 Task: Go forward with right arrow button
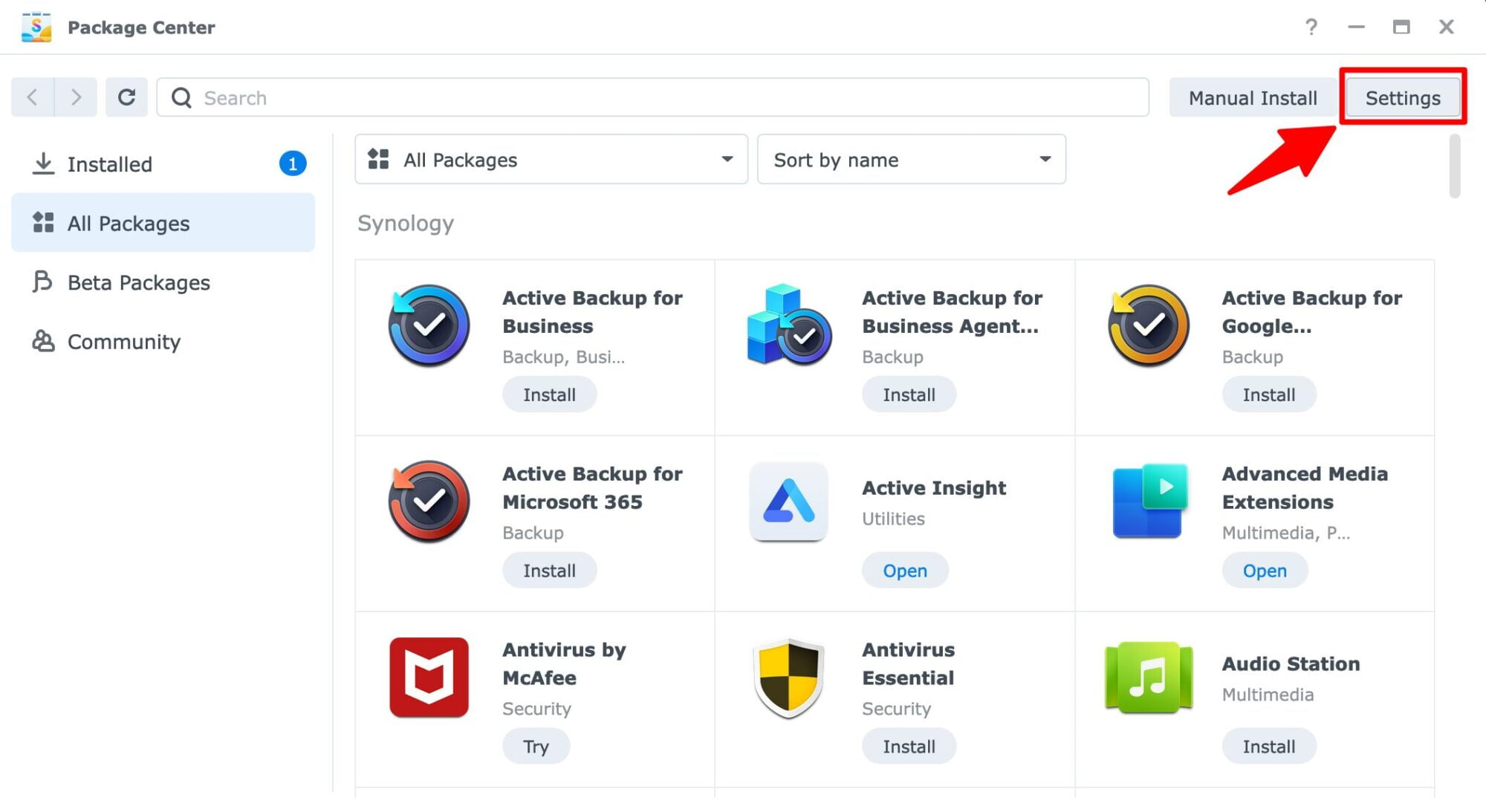[75, 97]
